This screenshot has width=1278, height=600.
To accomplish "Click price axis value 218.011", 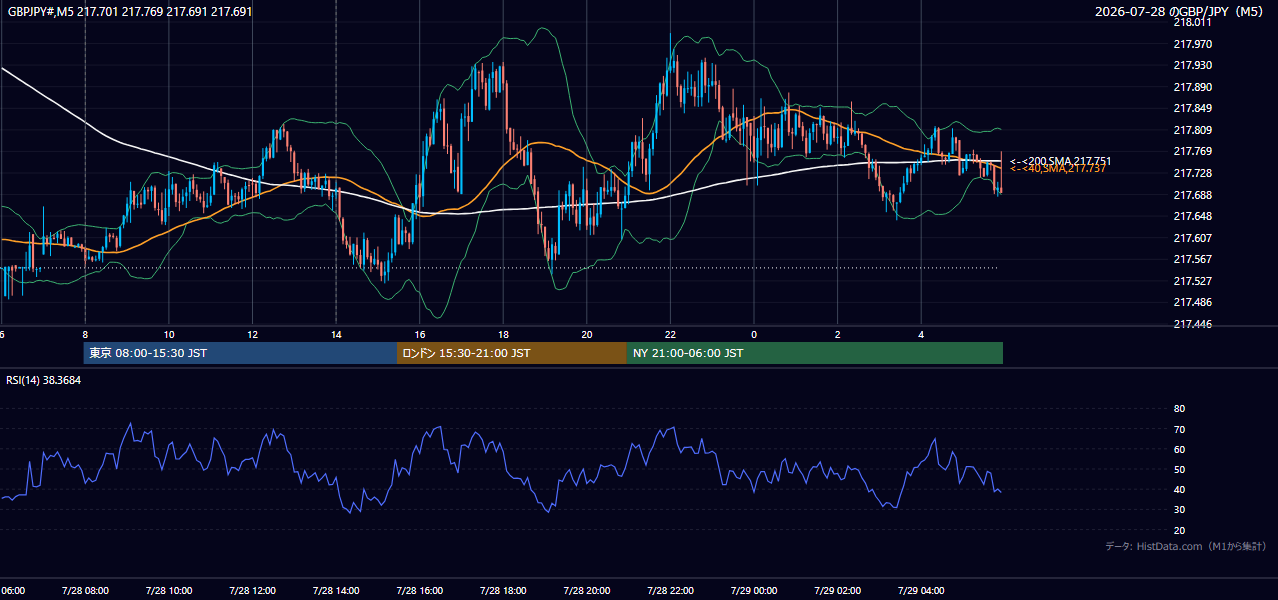I will tap(1192, 22).
